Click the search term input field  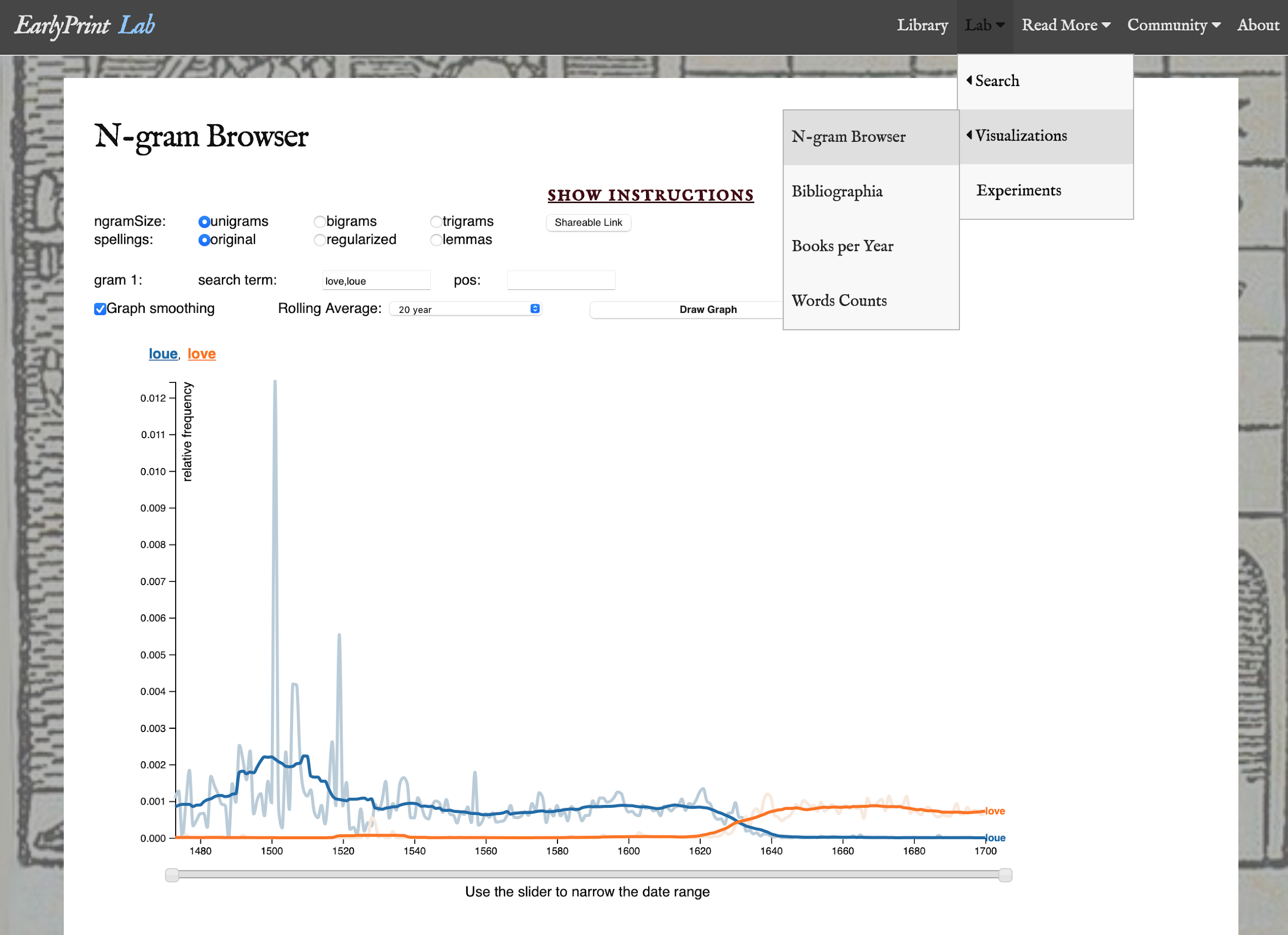[x=376, y=280]
